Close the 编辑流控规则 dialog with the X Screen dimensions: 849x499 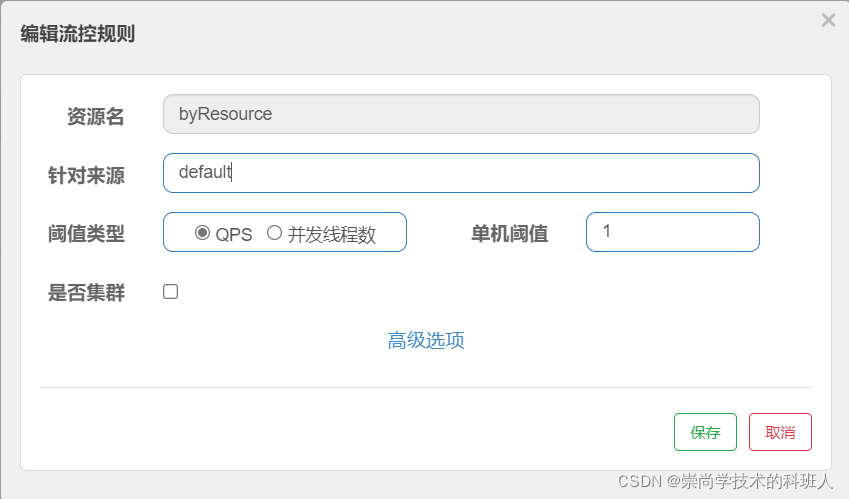(x=828, y=21)
